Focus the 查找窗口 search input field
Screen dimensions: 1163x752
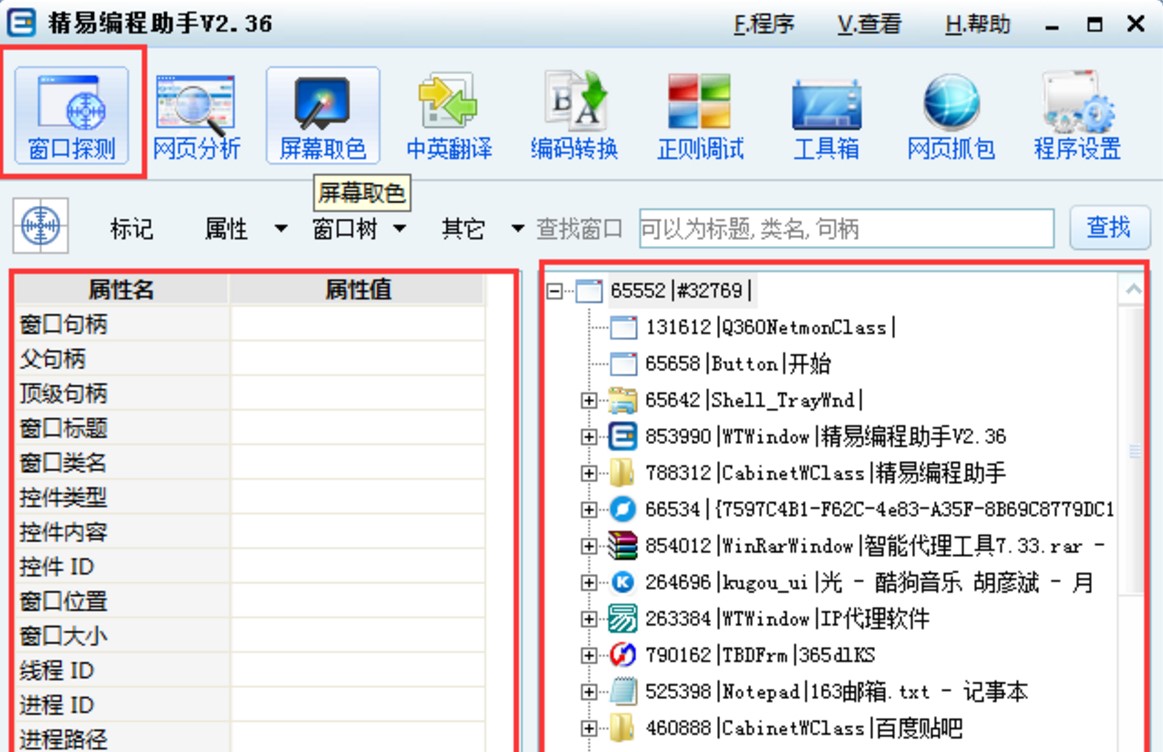coord(846,228)
